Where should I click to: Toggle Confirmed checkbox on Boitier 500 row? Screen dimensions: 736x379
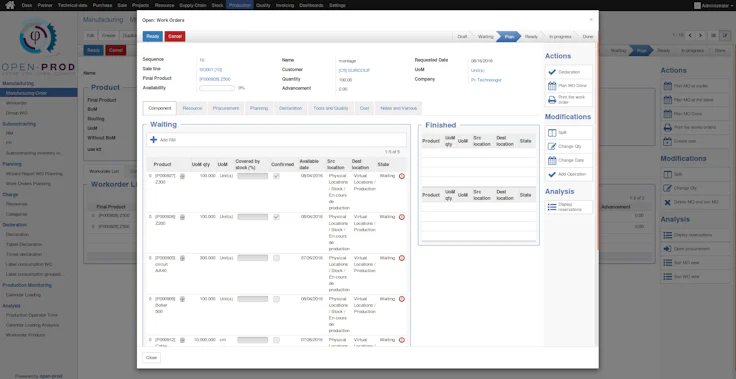click(x=276, y=299)
